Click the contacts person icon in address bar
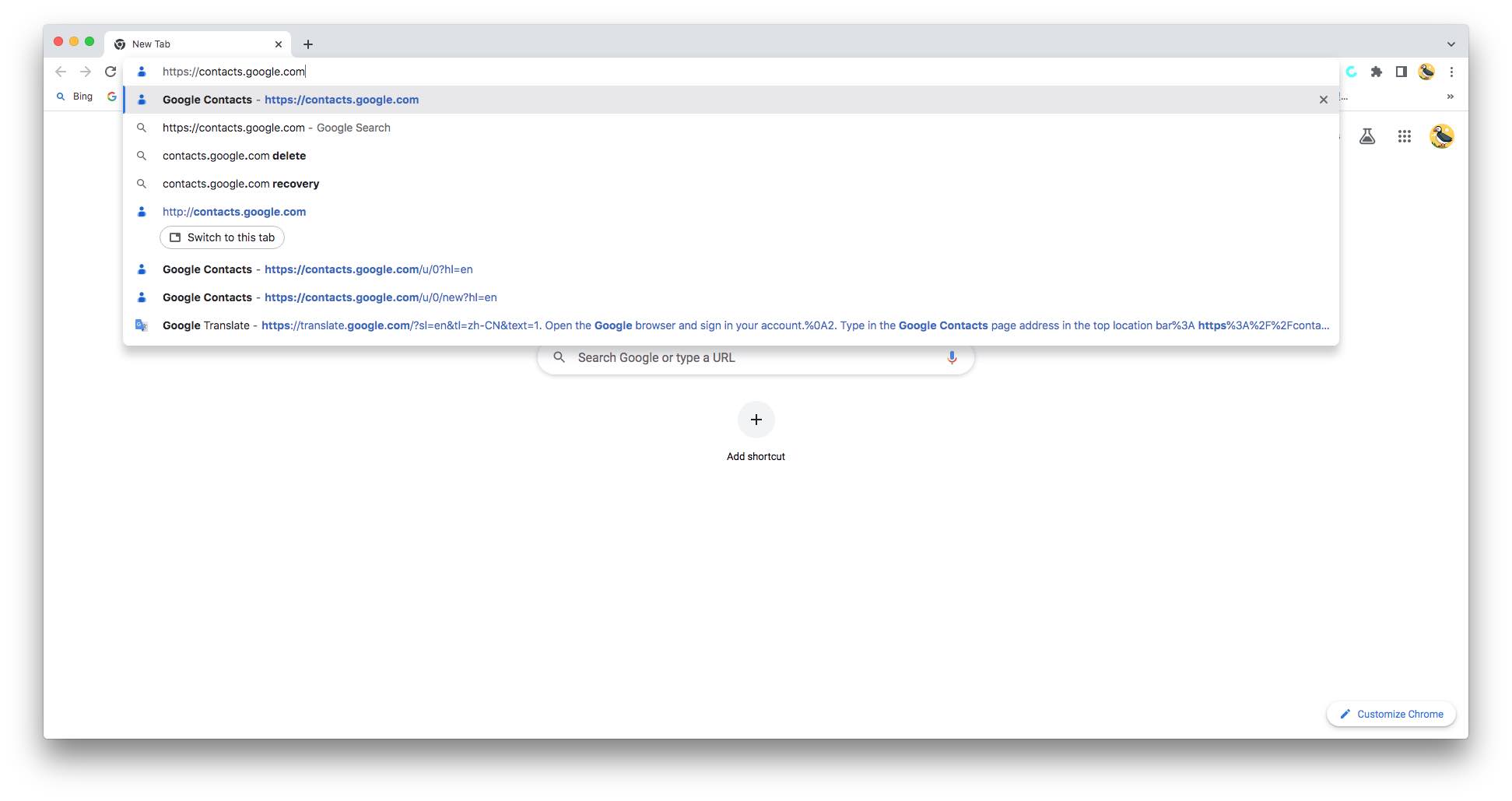Viewport: 1512px width, 801px height. click(142, 72)
